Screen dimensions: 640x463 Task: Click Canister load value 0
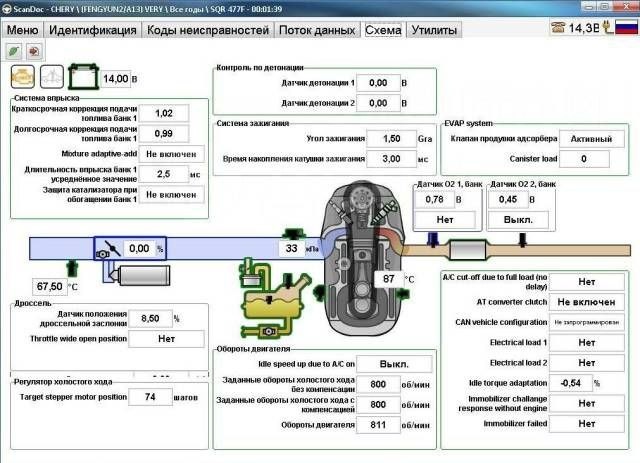[x=584, y=159]
